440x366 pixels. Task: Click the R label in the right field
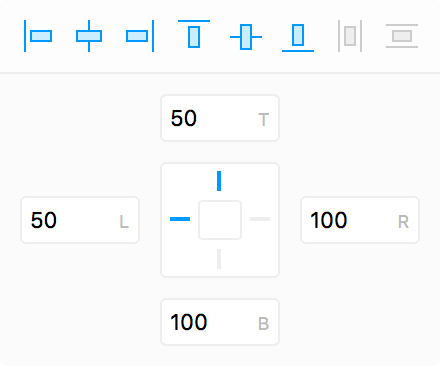pyautogui.click(x=403, y=222)
